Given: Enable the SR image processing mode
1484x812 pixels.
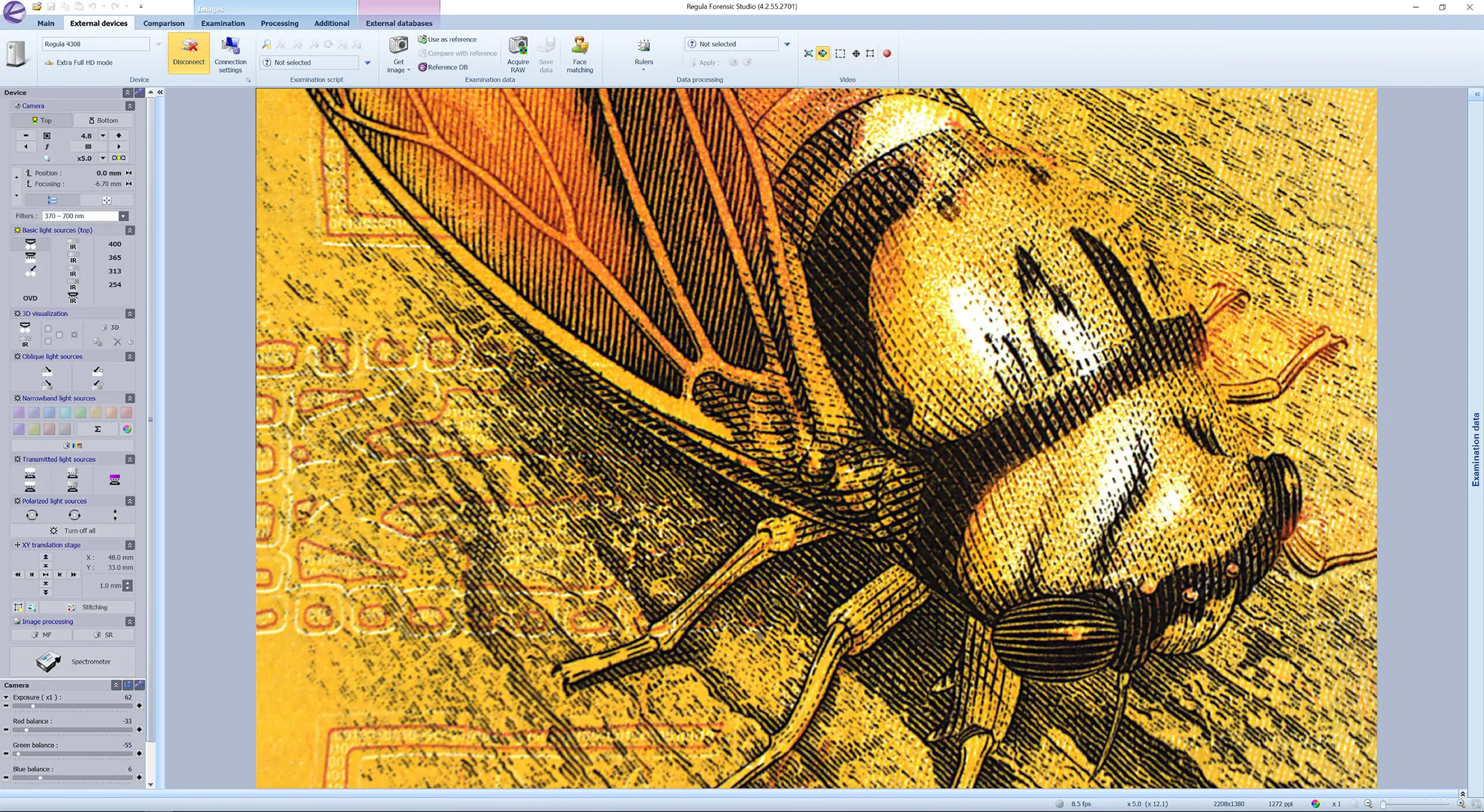Looking at the screenshot, I should click(x=103, y=635).
